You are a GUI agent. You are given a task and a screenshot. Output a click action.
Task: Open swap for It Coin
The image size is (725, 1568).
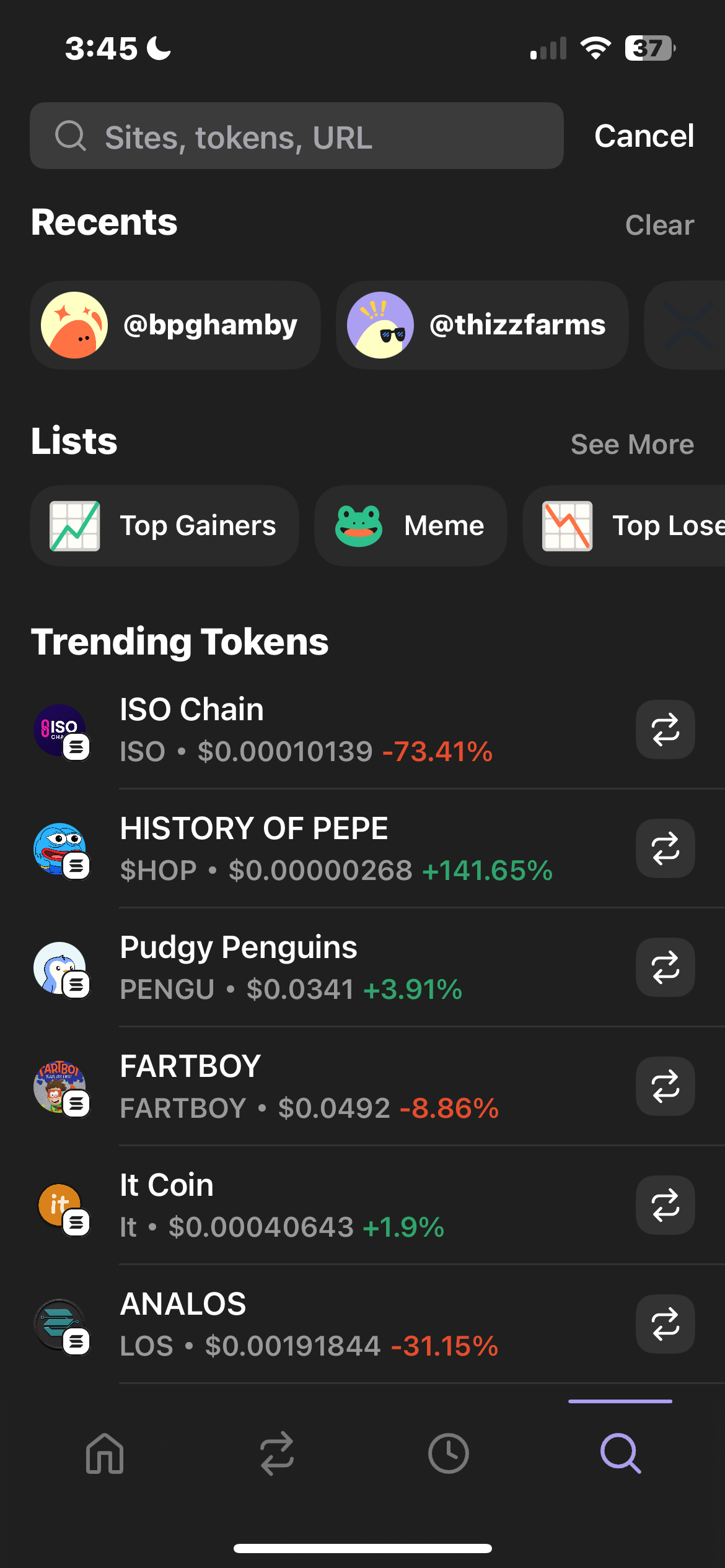pos(665,1205)
